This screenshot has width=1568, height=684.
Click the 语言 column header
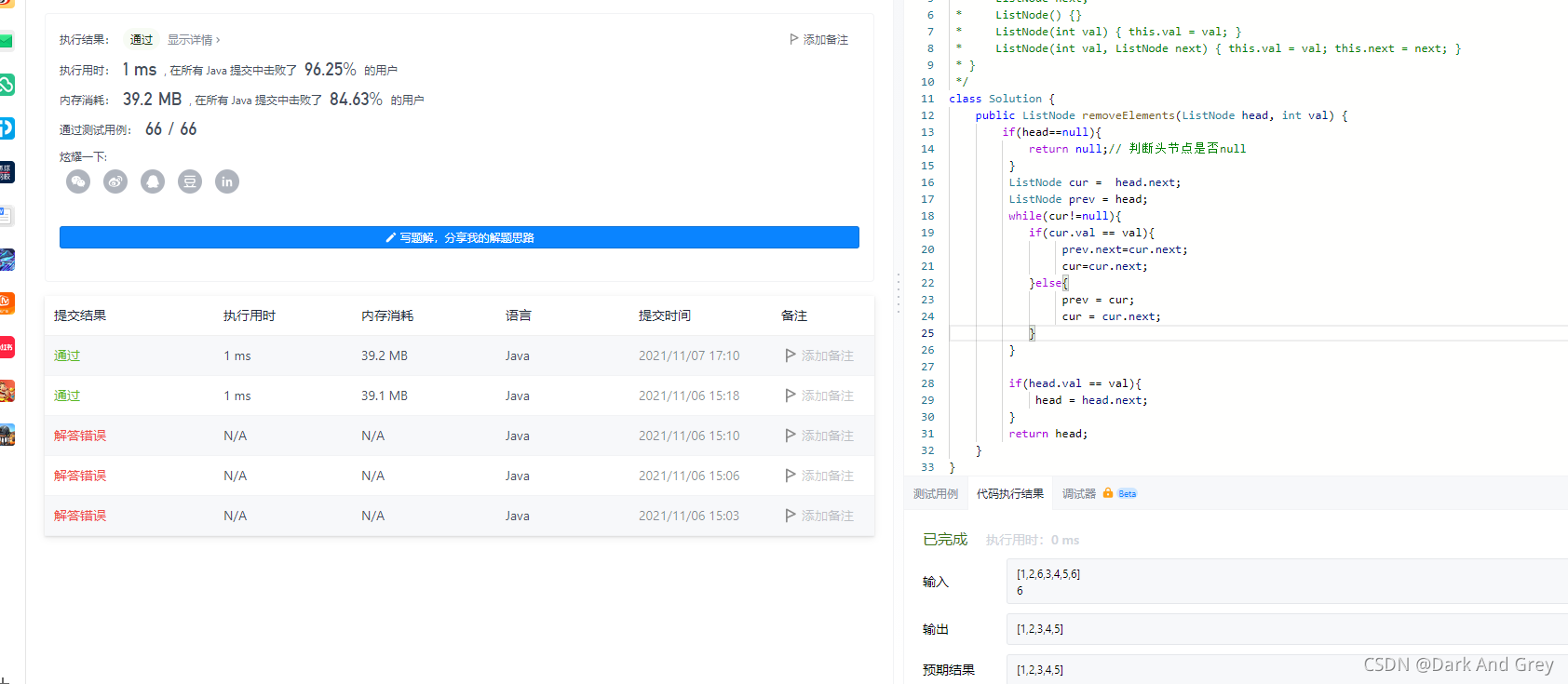click(x=519, y=315)
